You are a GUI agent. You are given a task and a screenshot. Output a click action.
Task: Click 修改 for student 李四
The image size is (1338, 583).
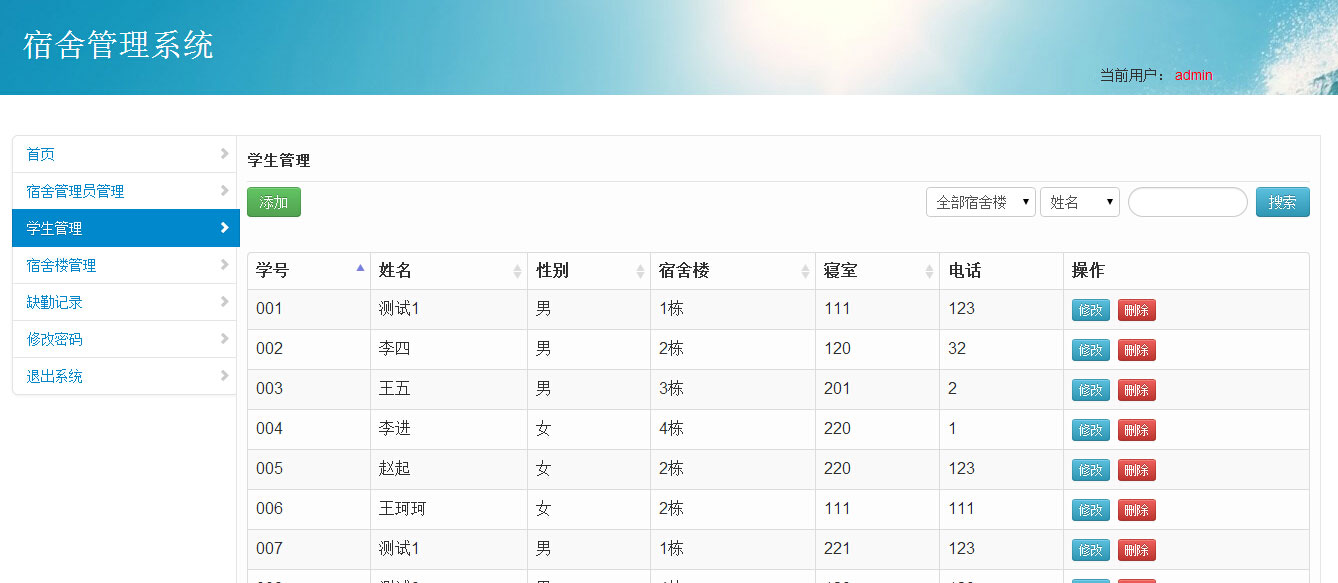pos(1089,349)
